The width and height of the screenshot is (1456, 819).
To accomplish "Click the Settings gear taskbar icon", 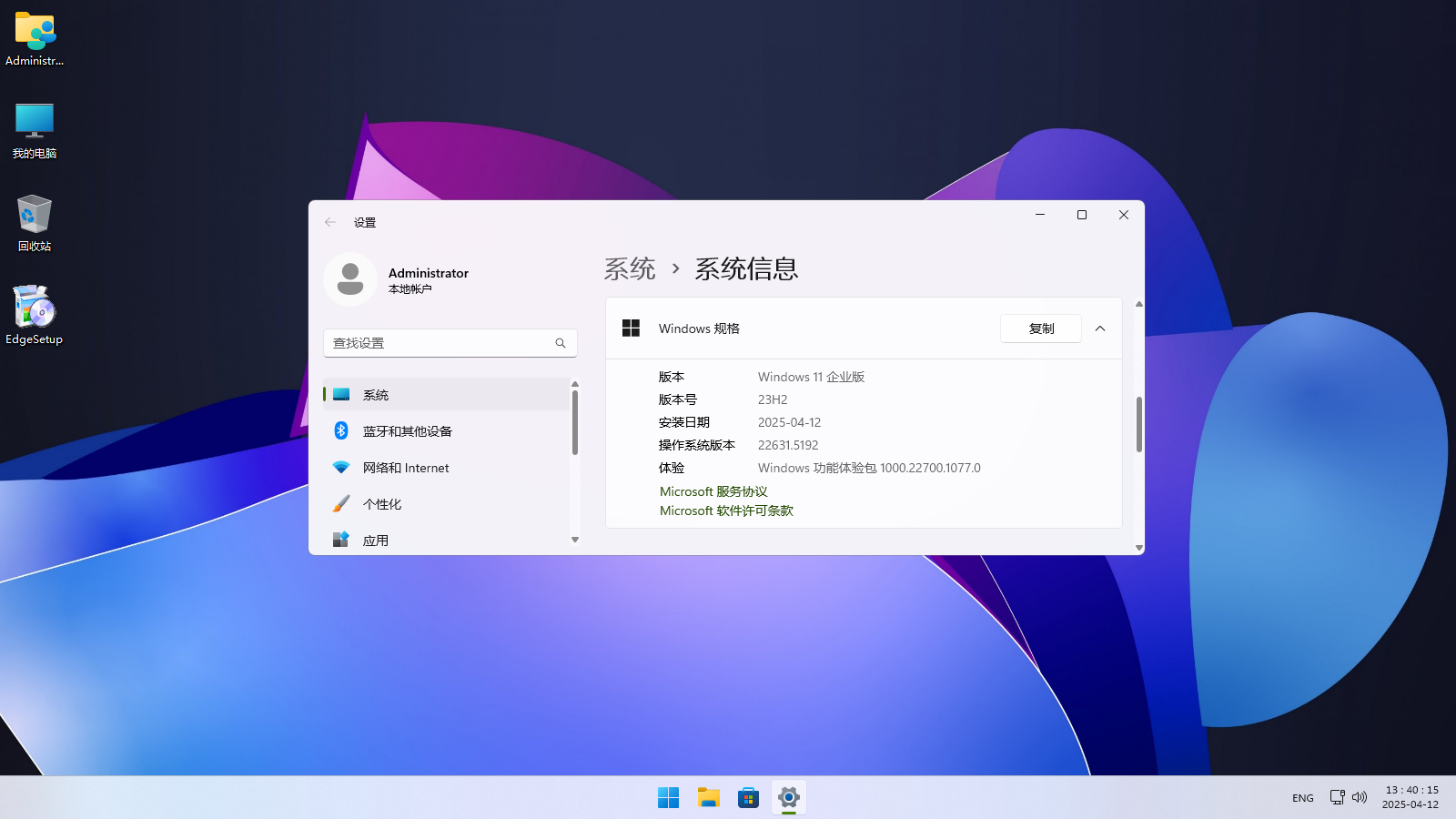I will click(788, 798).
